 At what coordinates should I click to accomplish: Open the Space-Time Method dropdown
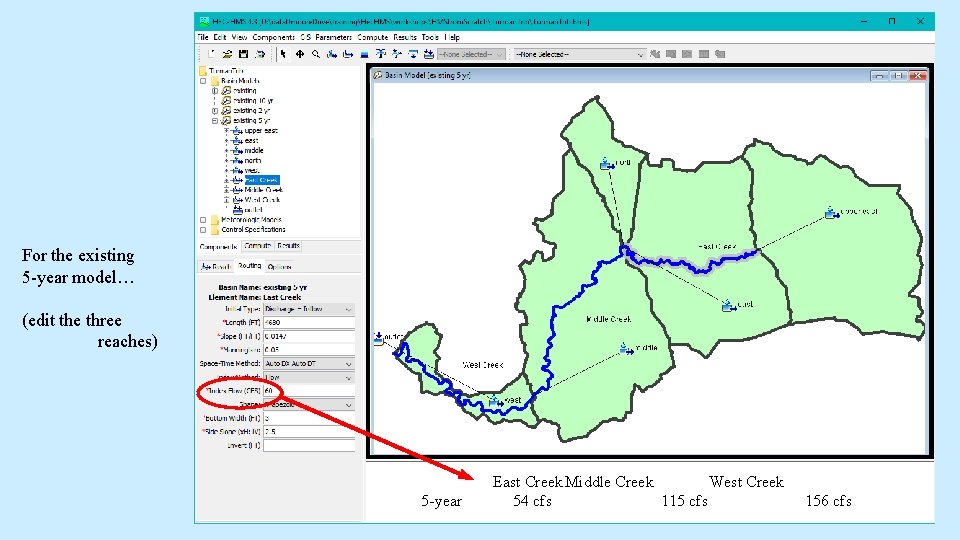pyautogui.click(x=309, y=364)
